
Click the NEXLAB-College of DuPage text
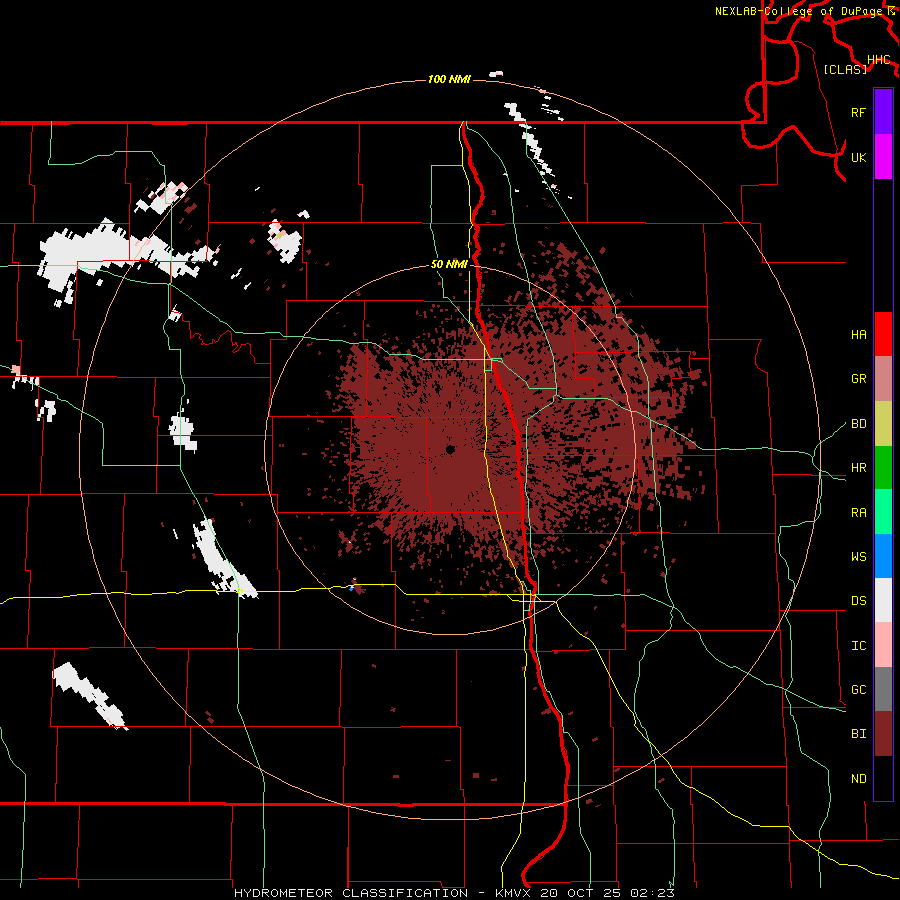(800, 11)
